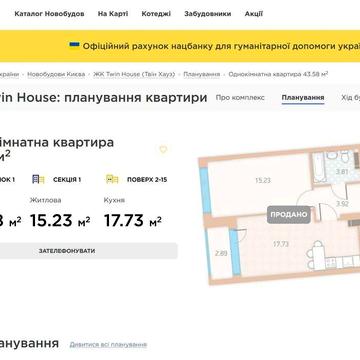The image size is (360, 360).
Task: Open Акції navigation item
Action: tap(254, 14)
